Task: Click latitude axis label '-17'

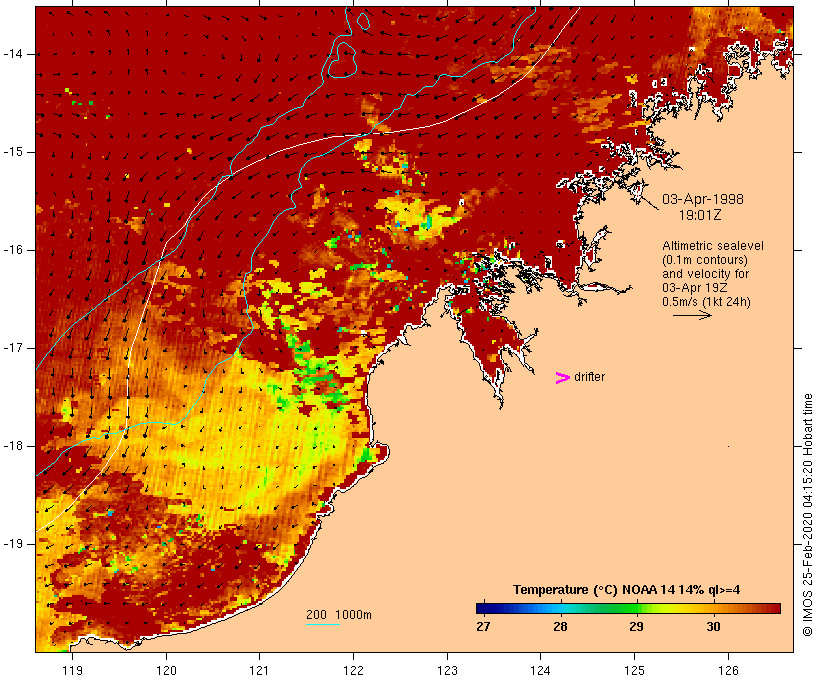Action: 13,348
